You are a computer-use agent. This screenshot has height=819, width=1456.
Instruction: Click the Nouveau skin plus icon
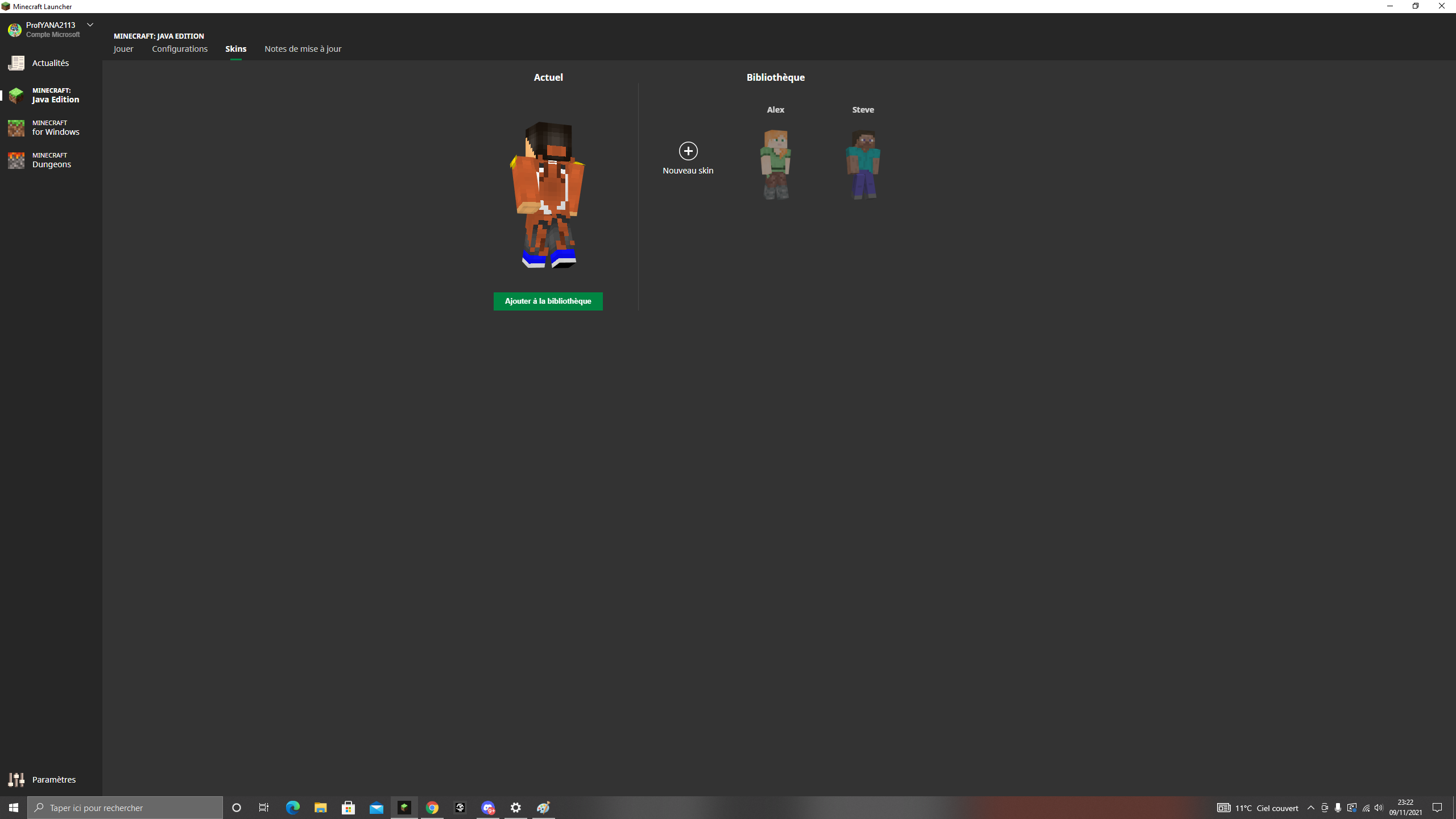pos(688,151)
